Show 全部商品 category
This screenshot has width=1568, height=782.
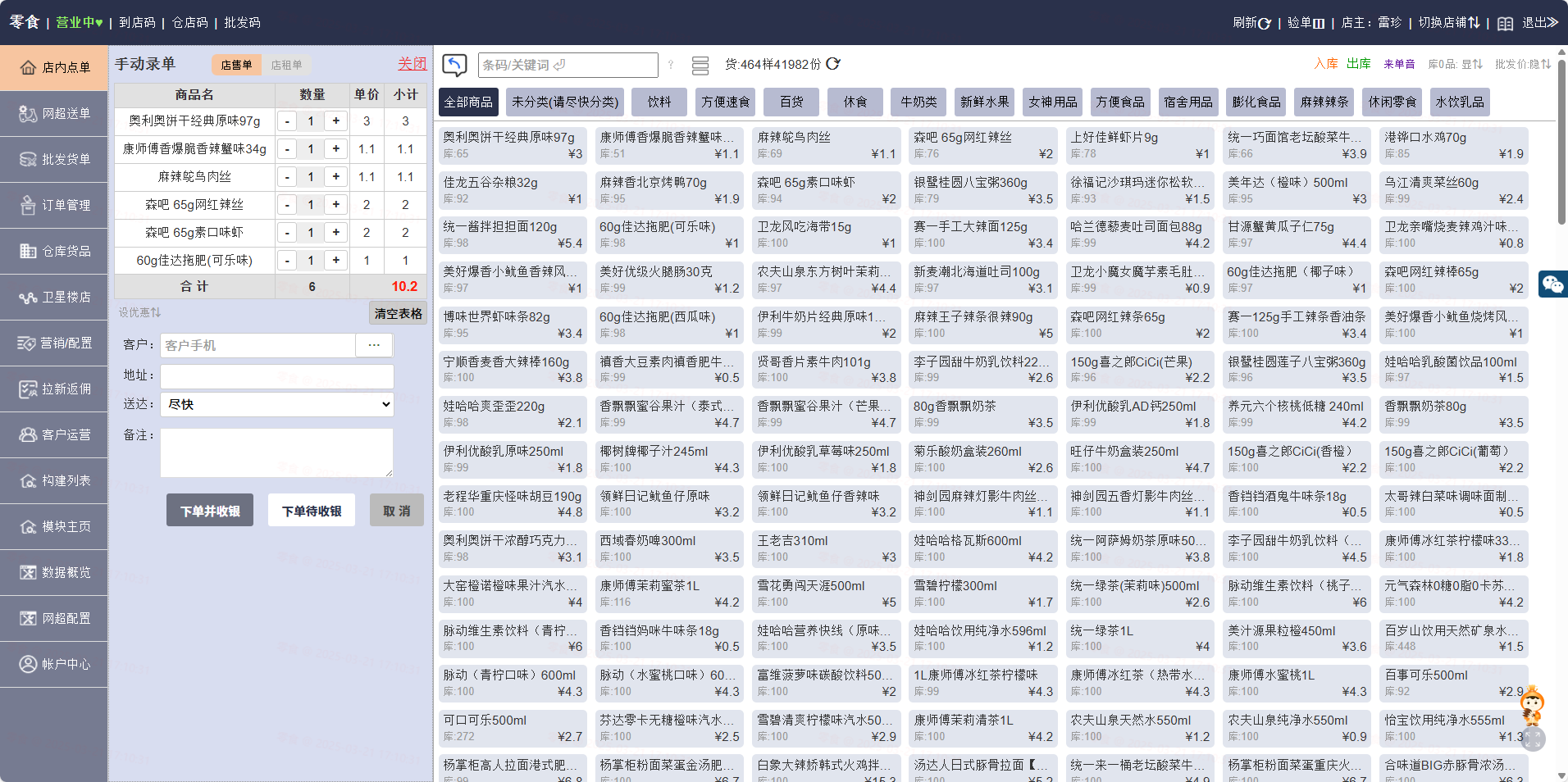pos(468,102)
